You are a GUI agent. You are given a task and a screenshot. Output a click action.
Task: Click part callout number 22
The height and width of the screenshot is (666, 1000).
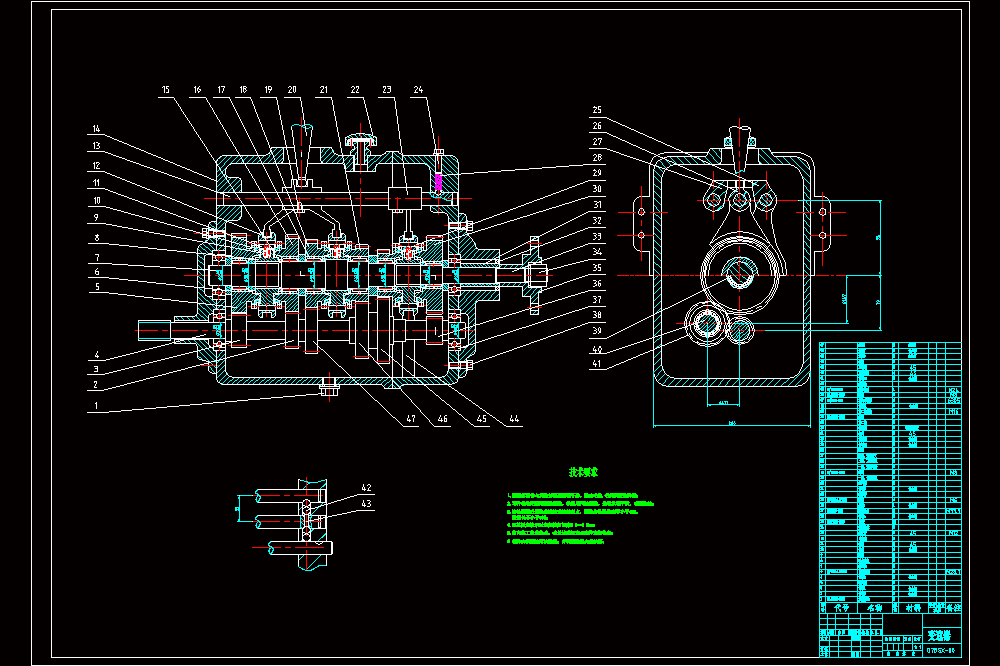[355, 90]
